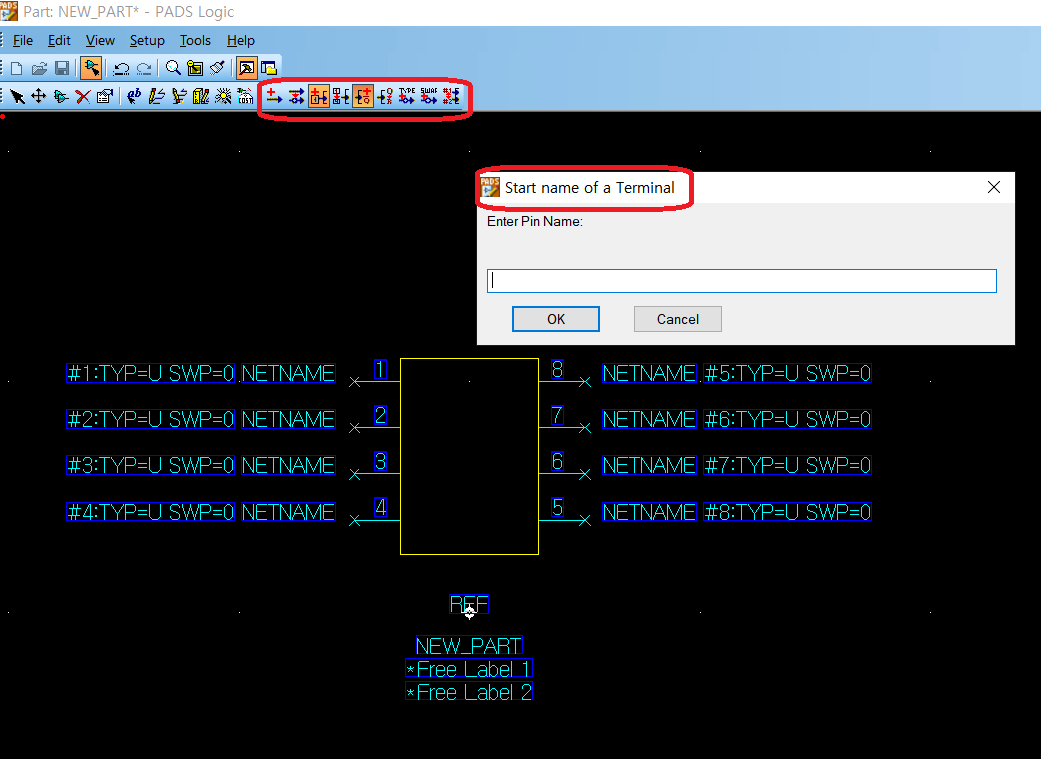Click the Redraw brush icon
The height and width of the screenshot is (759, 1041).
(217, 68)
